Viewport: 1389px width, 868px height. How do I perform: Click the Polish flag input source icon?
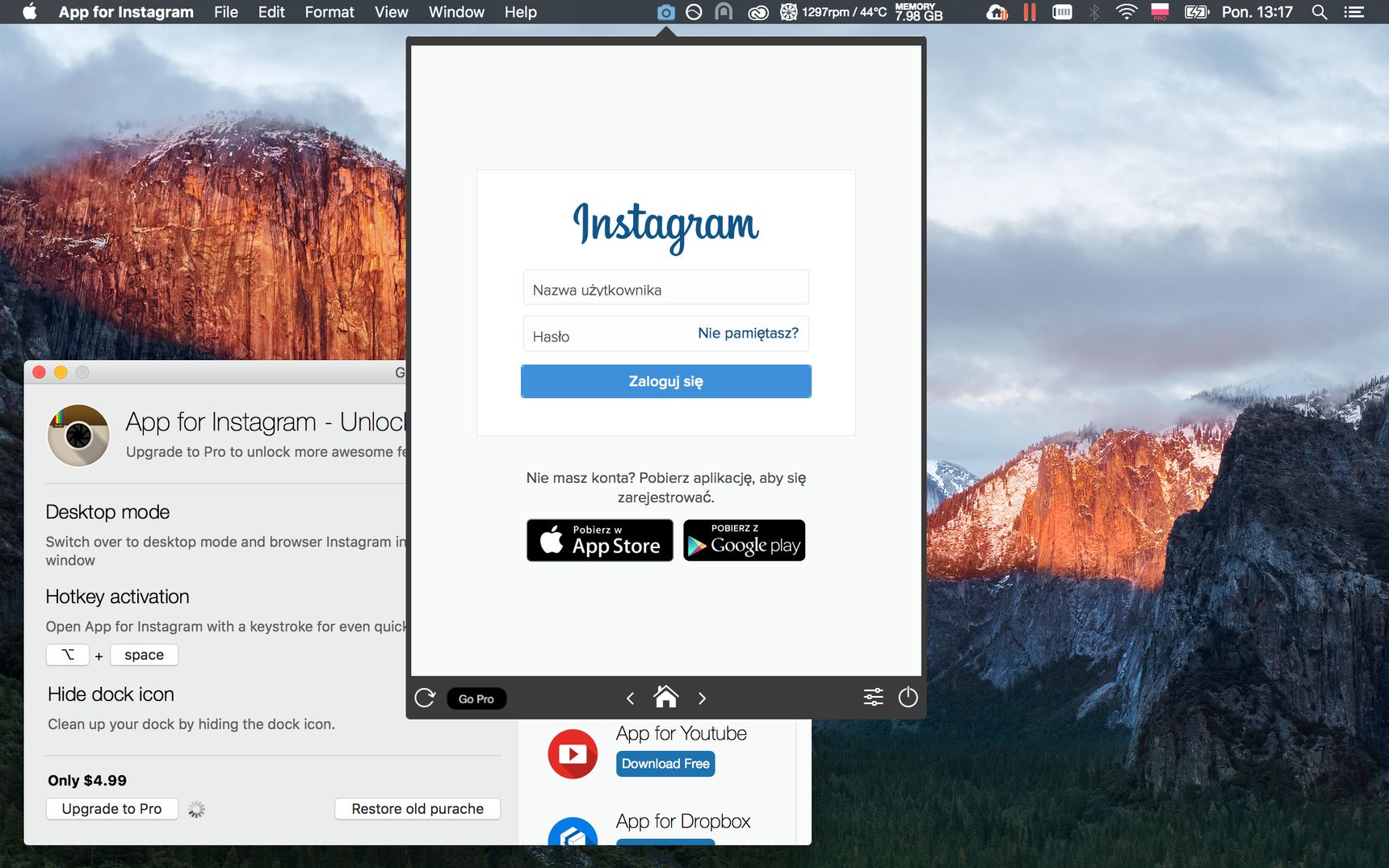pos(1160,12)
